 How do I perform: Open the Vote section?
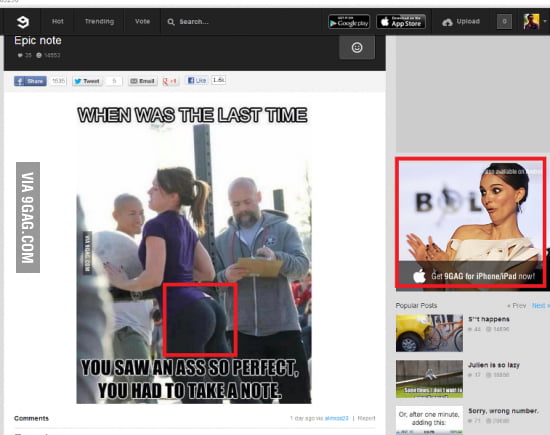(x=142, y=21)
